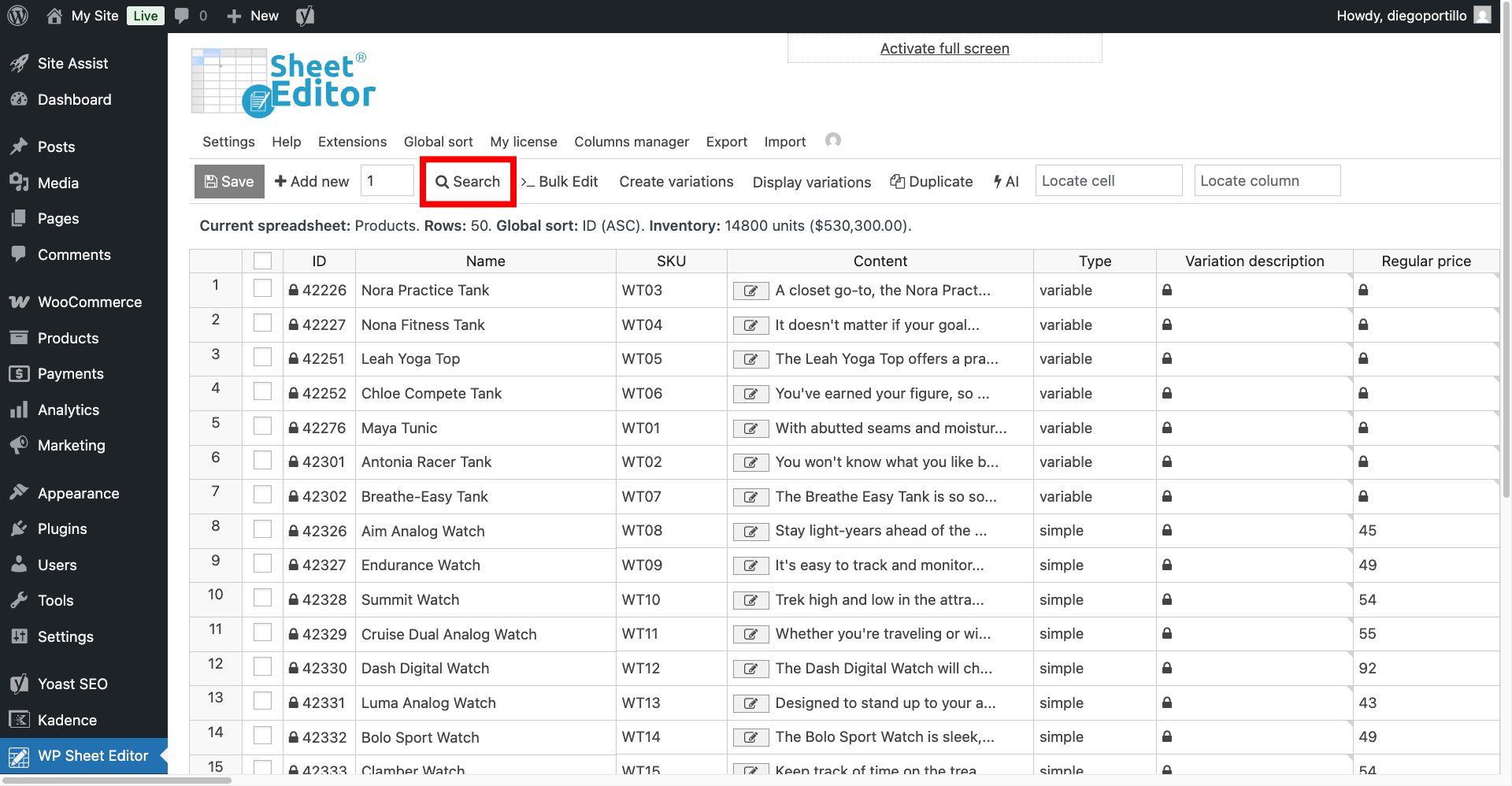Click the horizontal scrollbar at the bottom
Viewport: 1512px width, 786px height.
click(118, 780)
